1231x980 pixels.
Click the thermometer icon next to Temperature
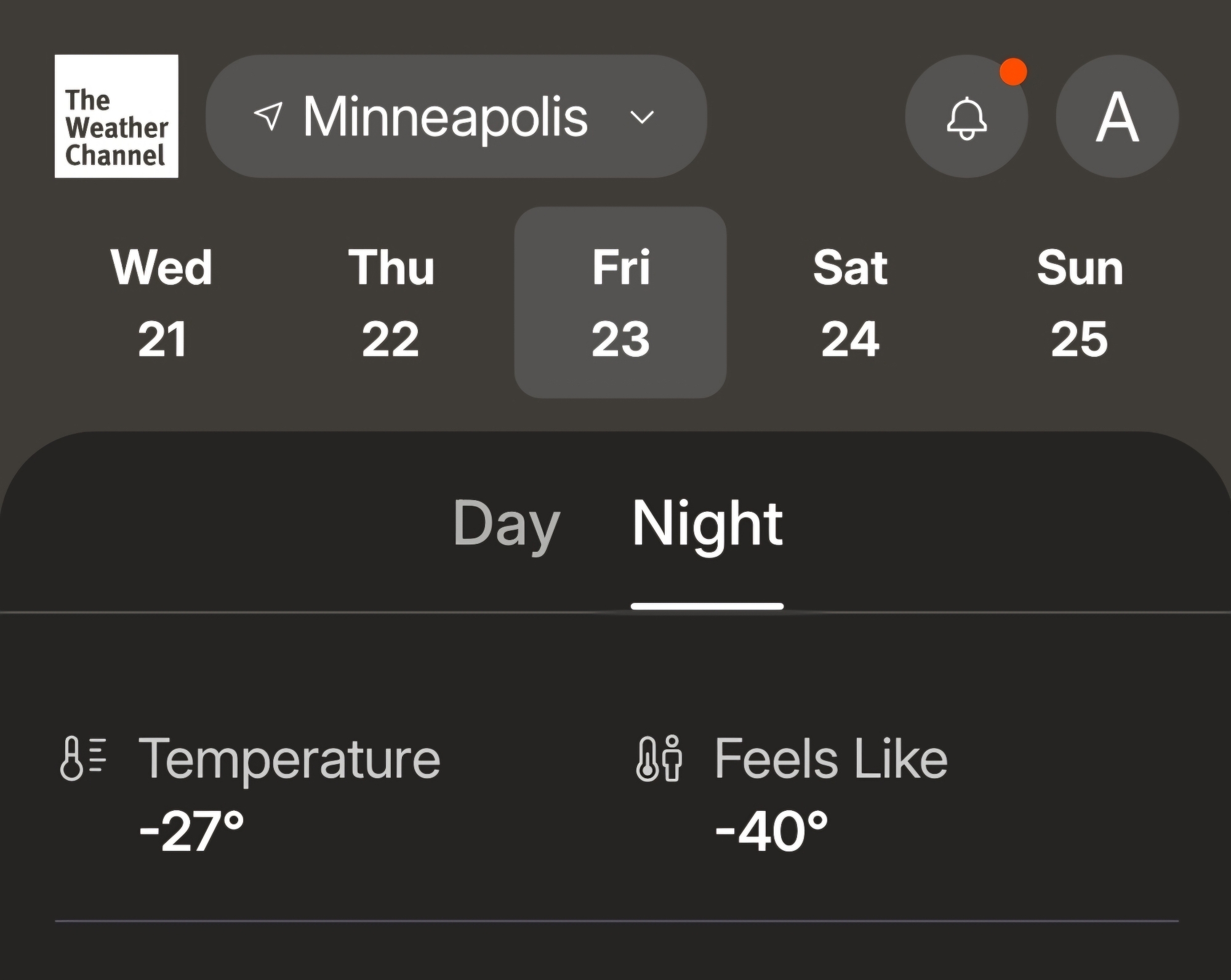[x=83, y=759]
